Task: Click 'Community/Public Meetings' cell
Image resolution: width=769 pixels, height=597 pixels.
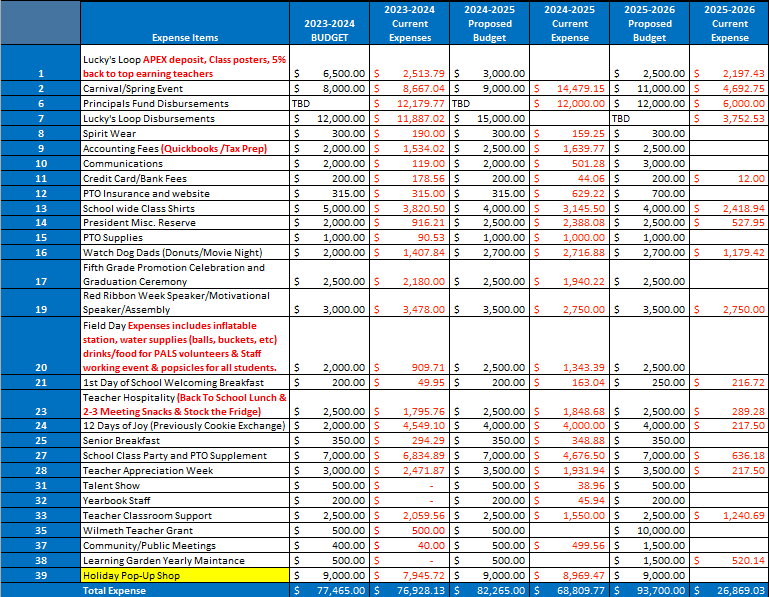Action: 185,545
